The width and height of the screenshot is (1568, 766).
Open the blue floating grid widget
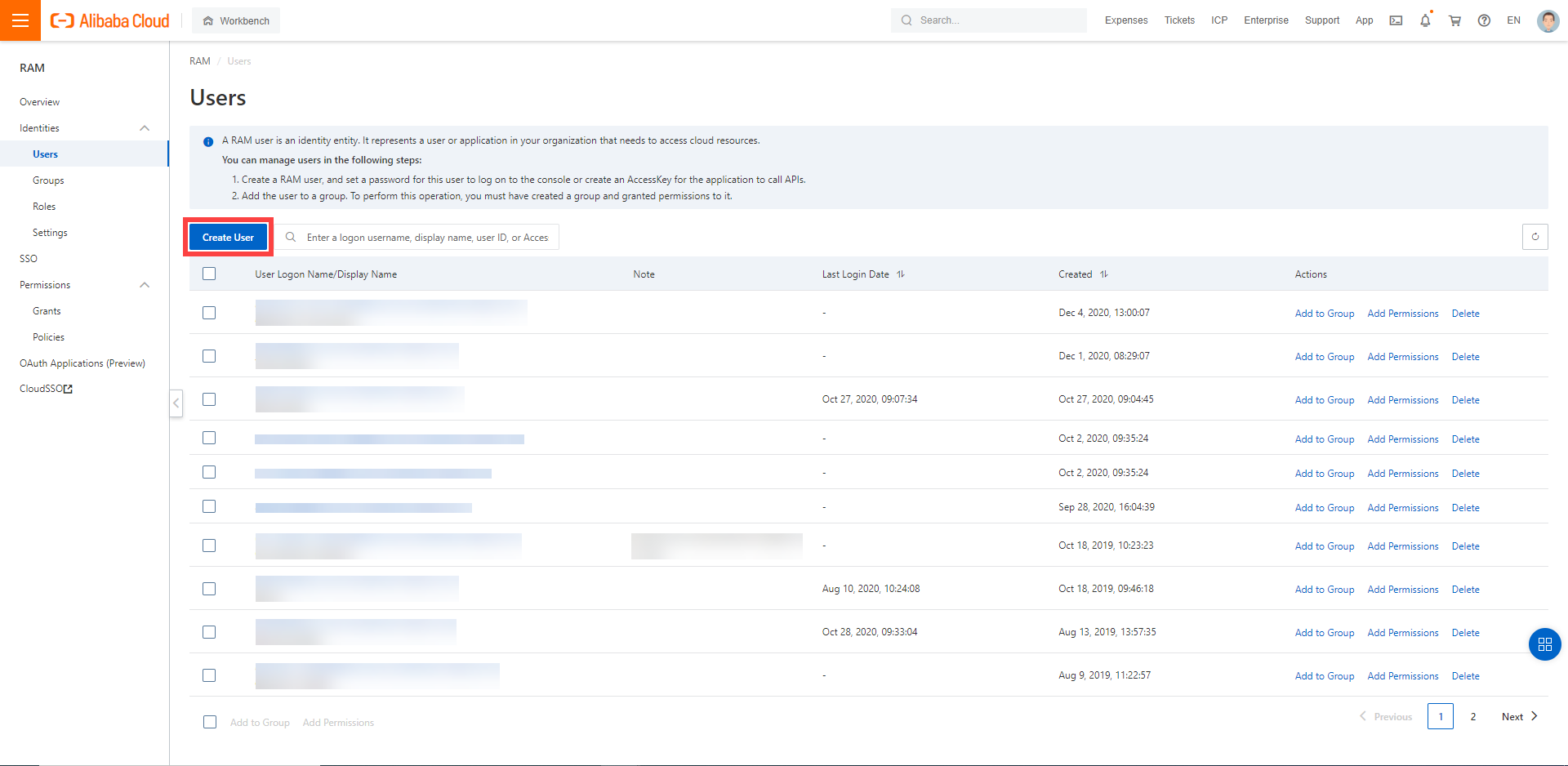(x=1544, y=644)
